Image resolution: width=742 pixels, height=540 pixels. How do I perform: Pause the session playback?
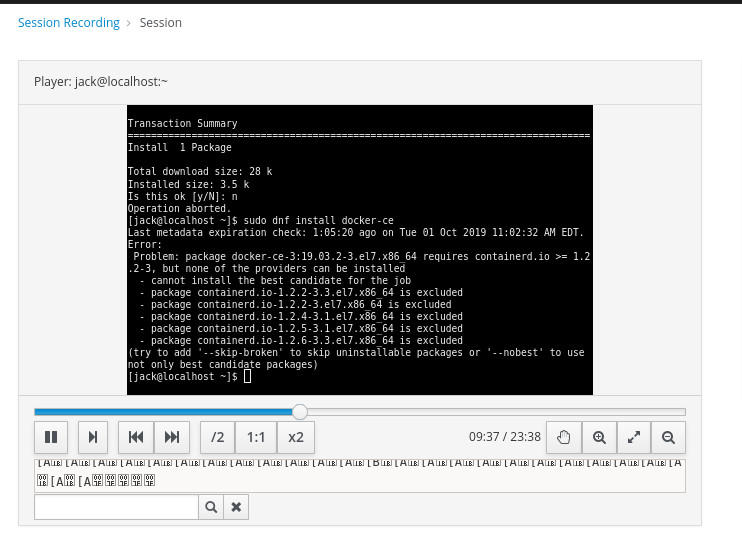tap(51, 437)
